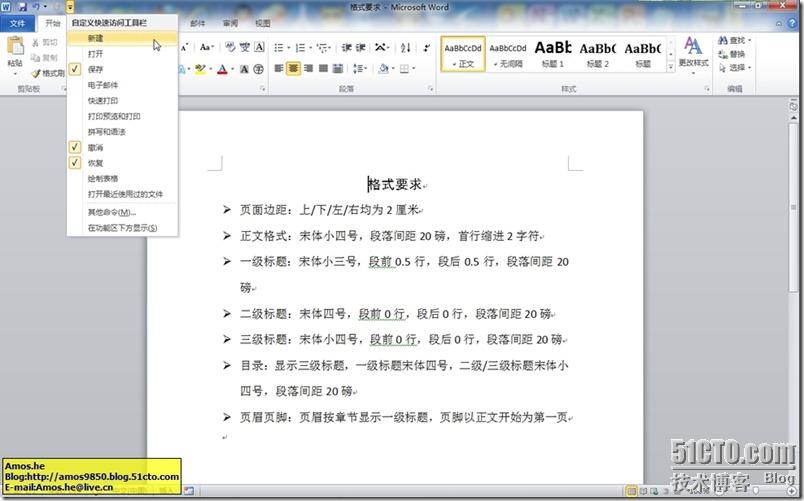804x501 pixels.
Task: Choose 绘制表格 (Draw Table) from the dropdown menu
Action: click(x=123, y=178)
